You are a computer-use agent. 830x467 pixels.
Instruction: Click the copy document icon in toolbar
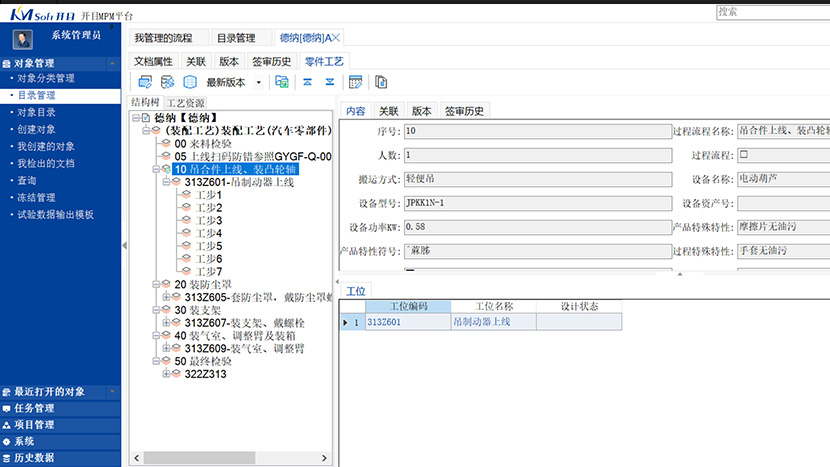coord(381,82)
